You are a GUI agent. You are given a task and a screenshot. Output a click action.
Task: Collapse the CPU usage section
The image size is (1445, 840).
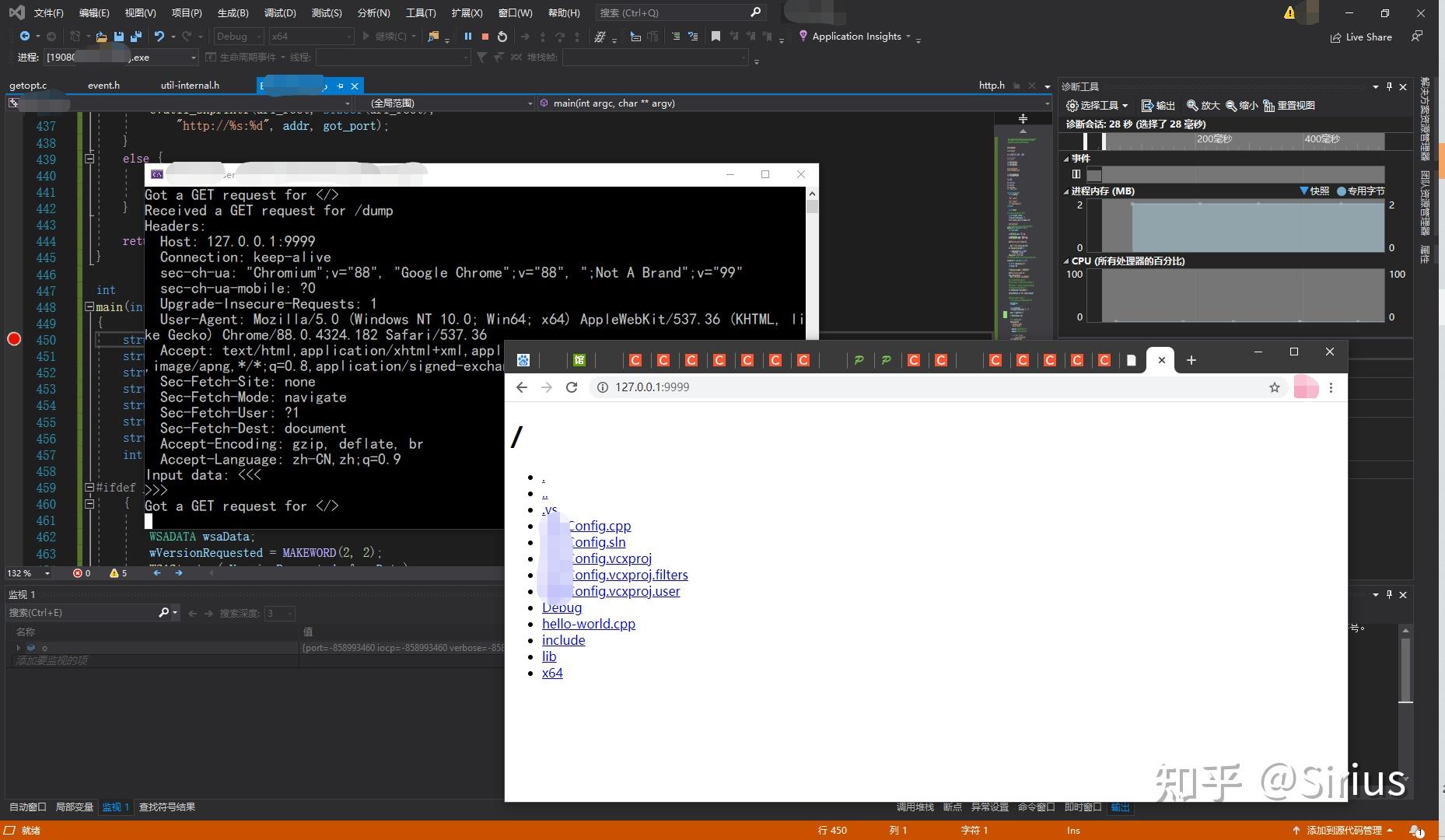pyautogui.click(x=1066, y=261)
